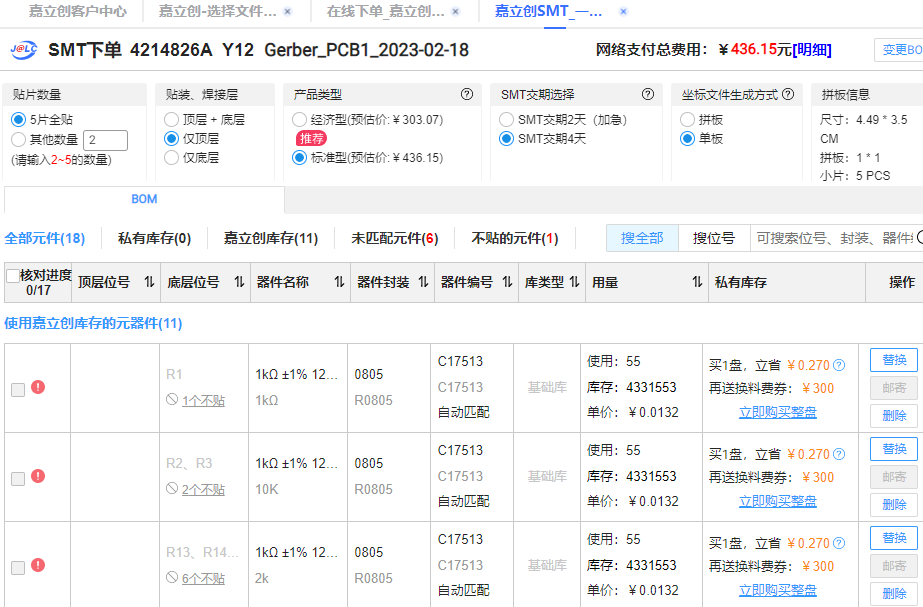Image resolution: width=923 pixels, height=607 pixels.
Task: Click the 变更BOM button
Action: (x=899, y=50)
